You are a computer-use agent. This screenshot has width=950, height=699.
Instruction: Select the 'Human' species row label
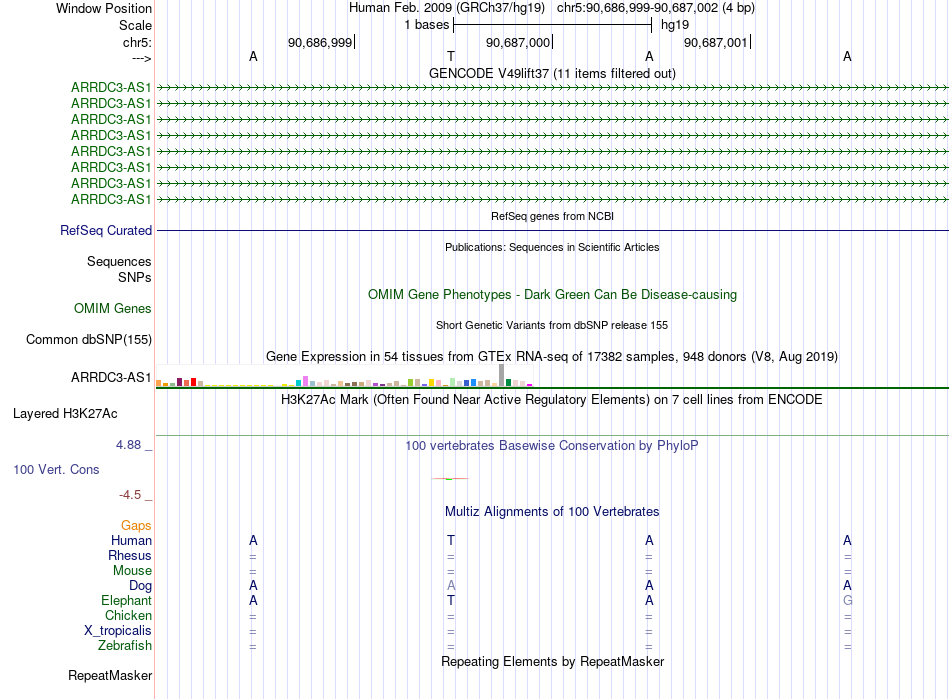[x=131, y=540]
